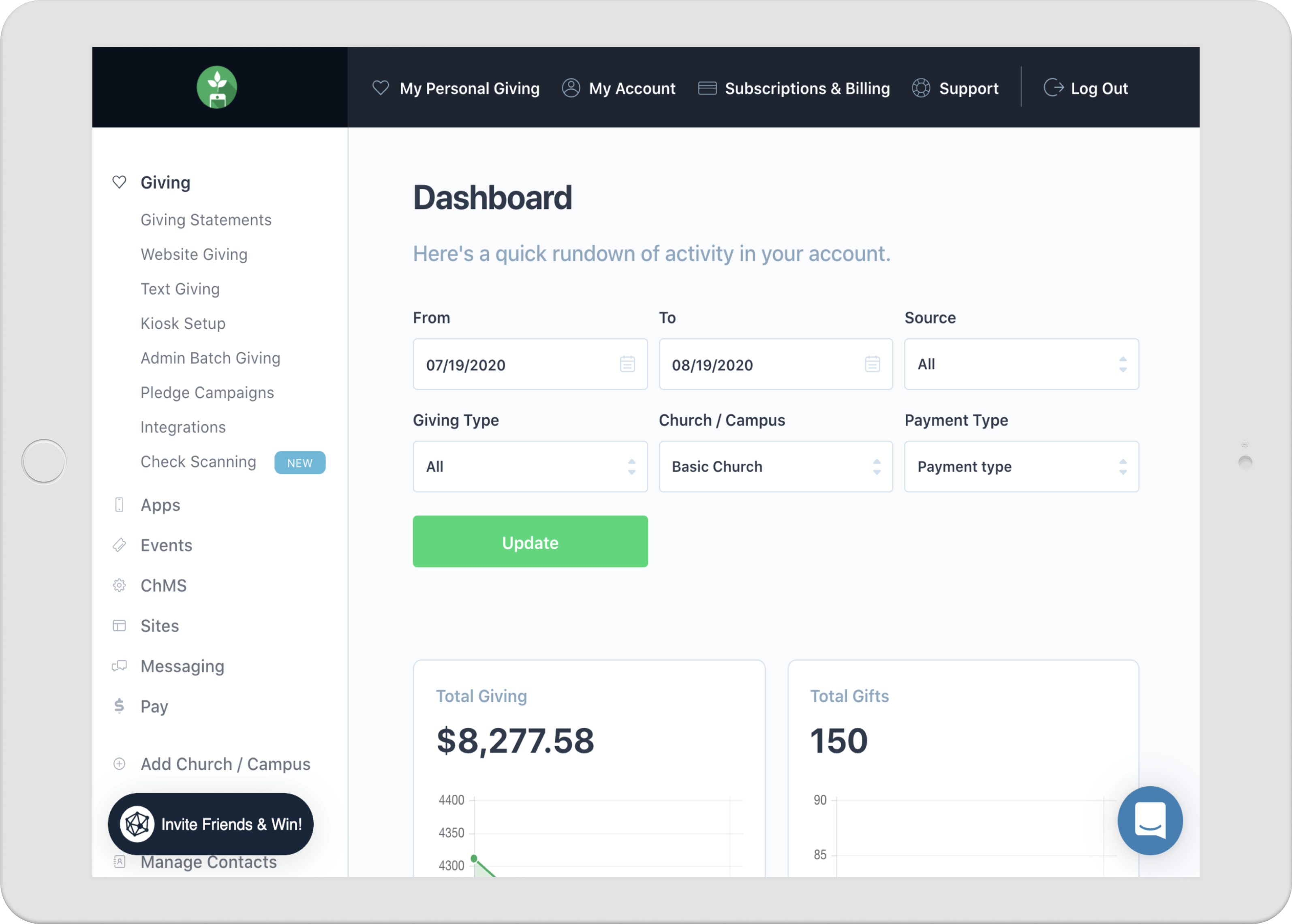Image resolution: width=1292 pixels, height=924 pixels.
Task: Click the Total Giving card title
Action: (x=481, y=696)
